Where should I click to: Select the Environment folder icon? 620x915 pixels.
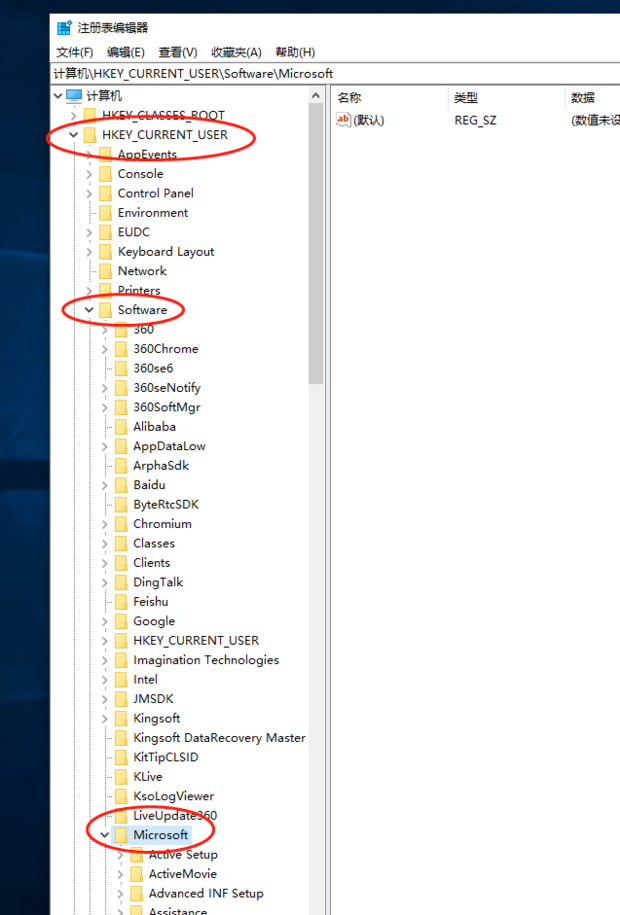tap(106, 212)
